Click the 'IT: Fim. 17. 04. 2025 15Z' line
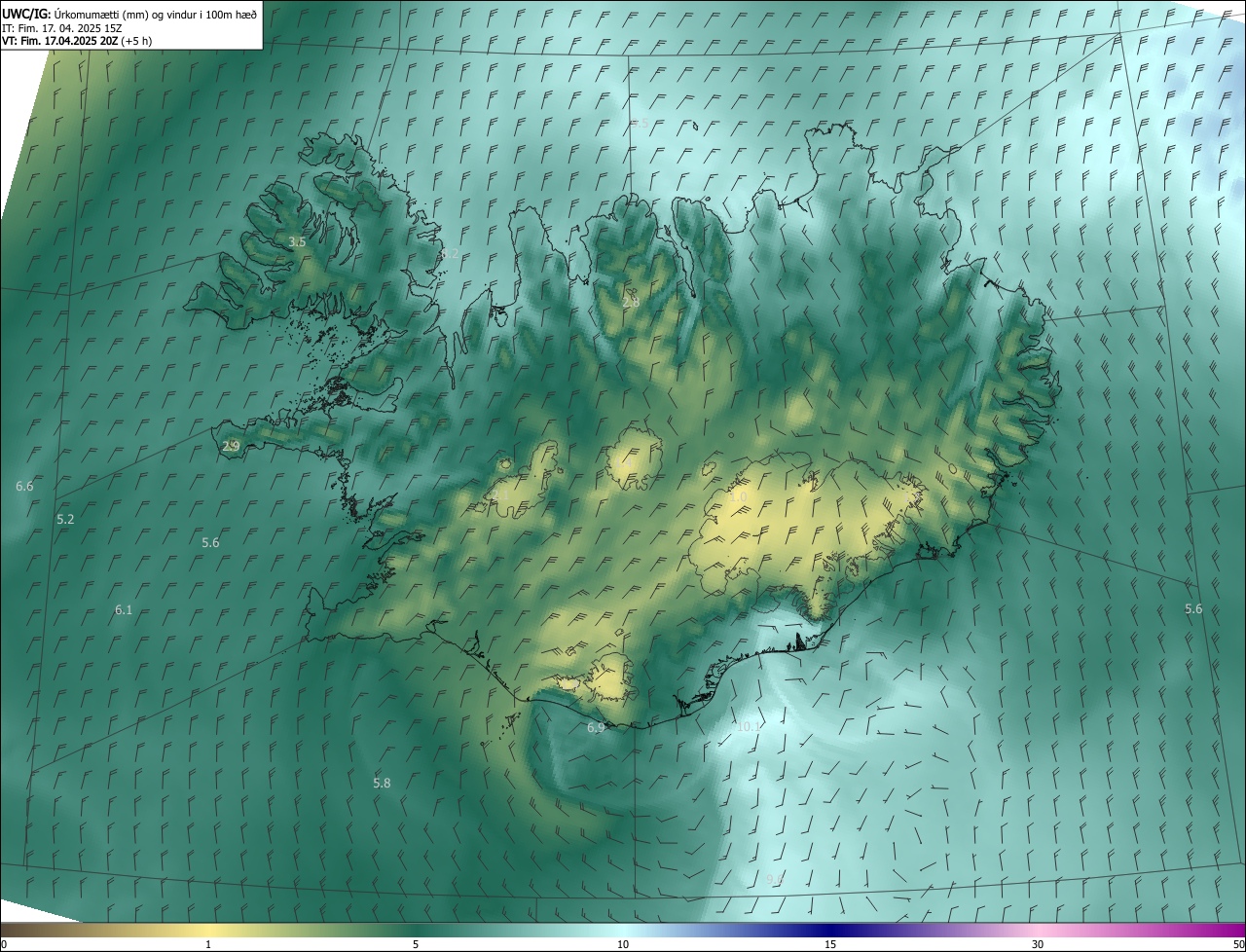This screenshot has width=1246, height=952. pyautogui.click(x=61, y=27)
